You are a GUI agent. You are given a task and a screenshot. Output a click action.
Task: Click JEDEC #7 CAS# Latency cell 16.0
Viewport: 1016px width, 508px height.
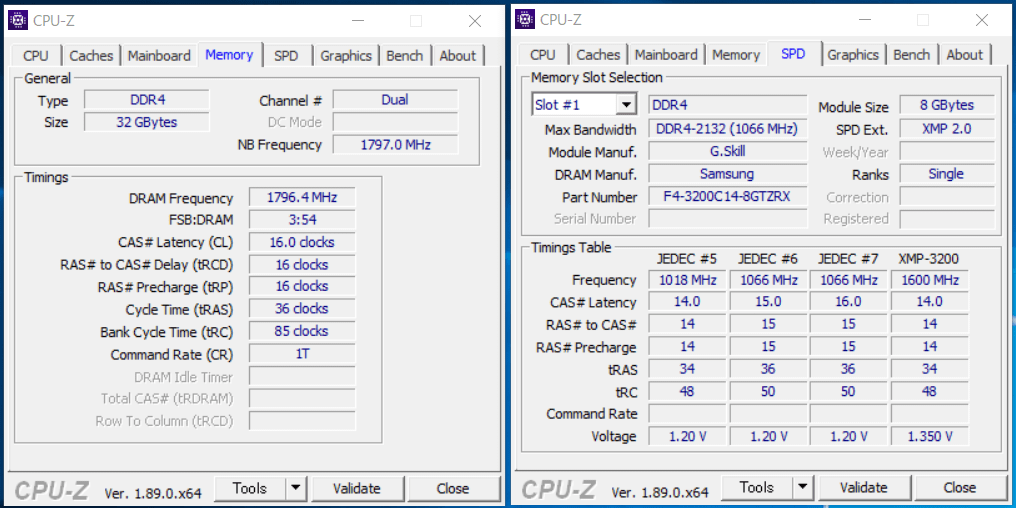pyautogui.click(x=848, y=302)
